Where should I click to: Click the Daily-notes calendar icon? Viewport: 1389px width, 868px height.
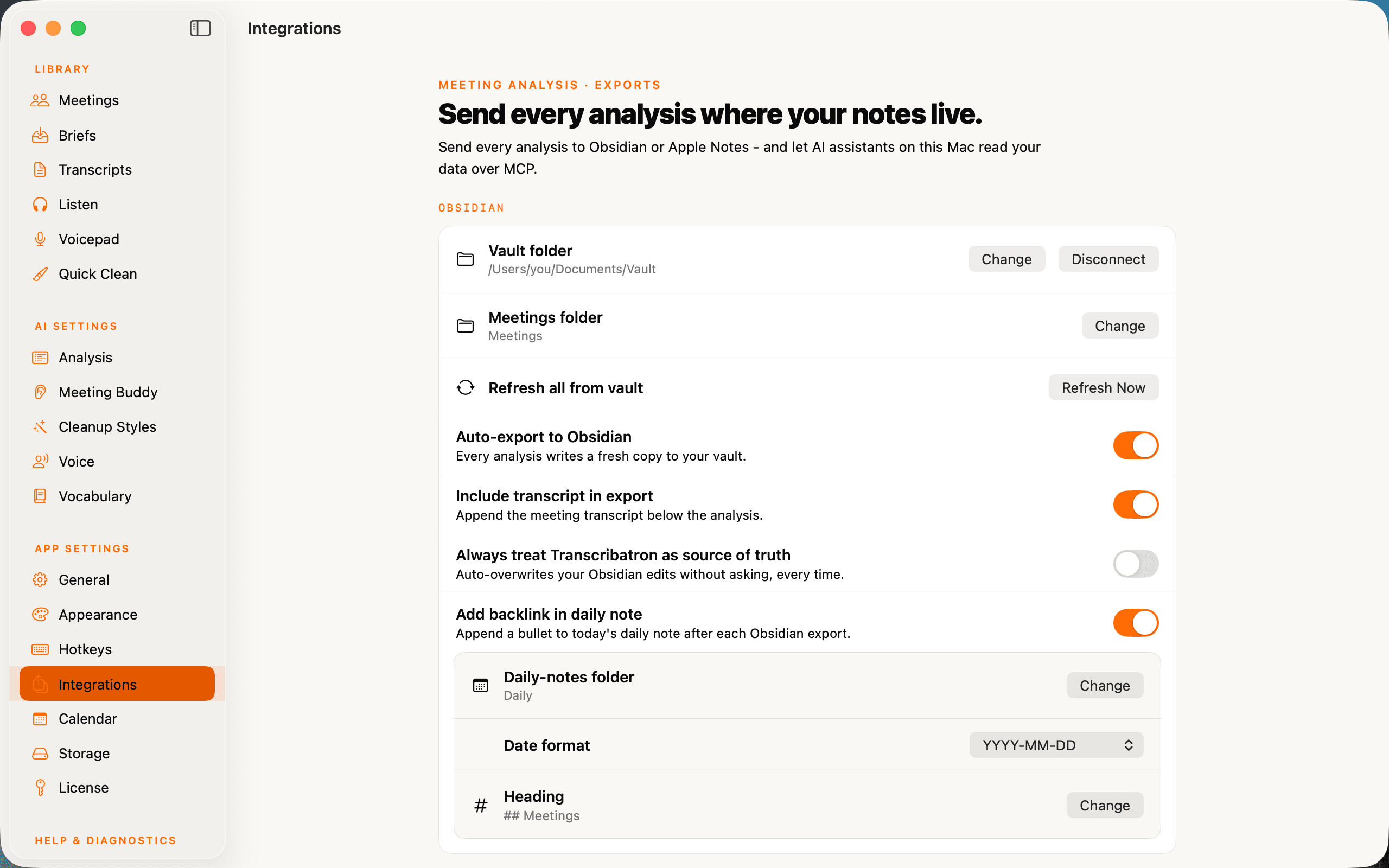480,685
